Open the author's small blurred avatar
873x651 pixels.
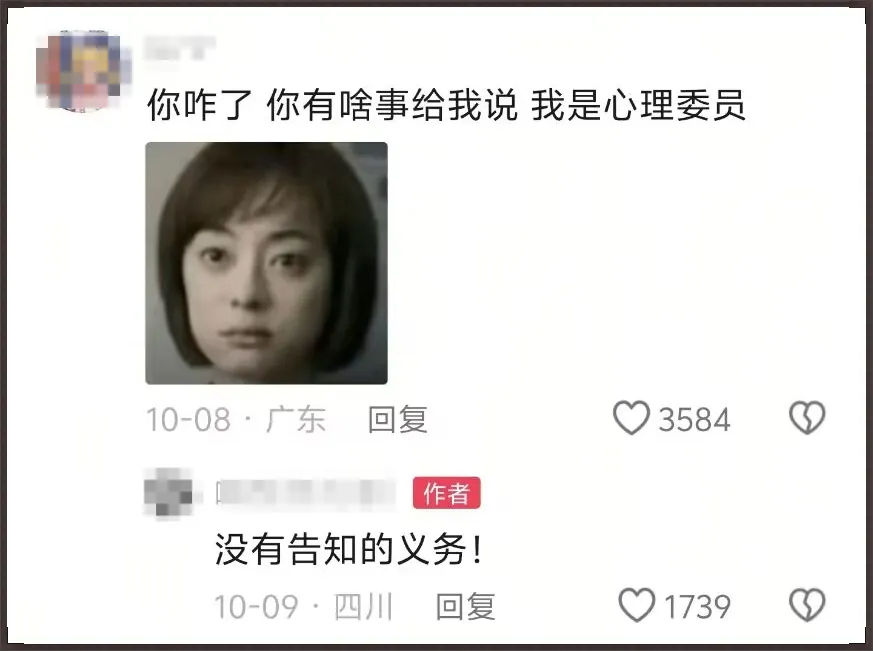tap(168, 492)
